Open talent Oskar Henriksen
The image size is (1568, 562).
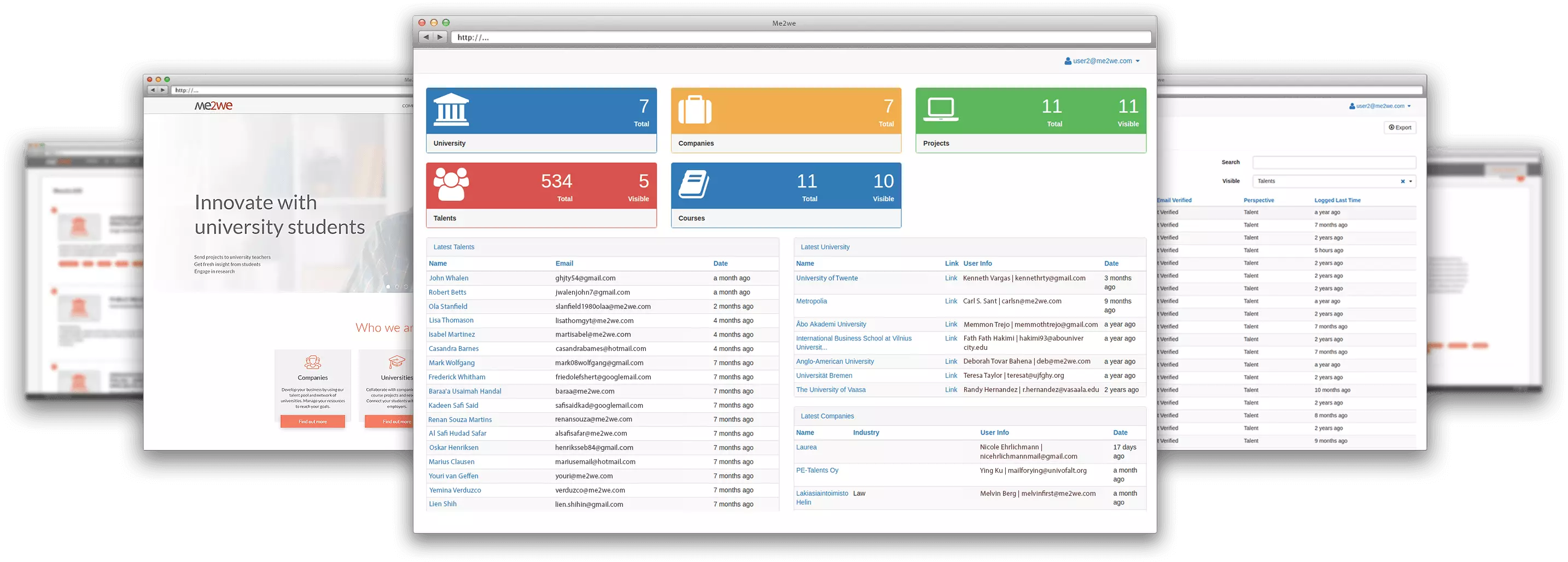pos(453,448)
